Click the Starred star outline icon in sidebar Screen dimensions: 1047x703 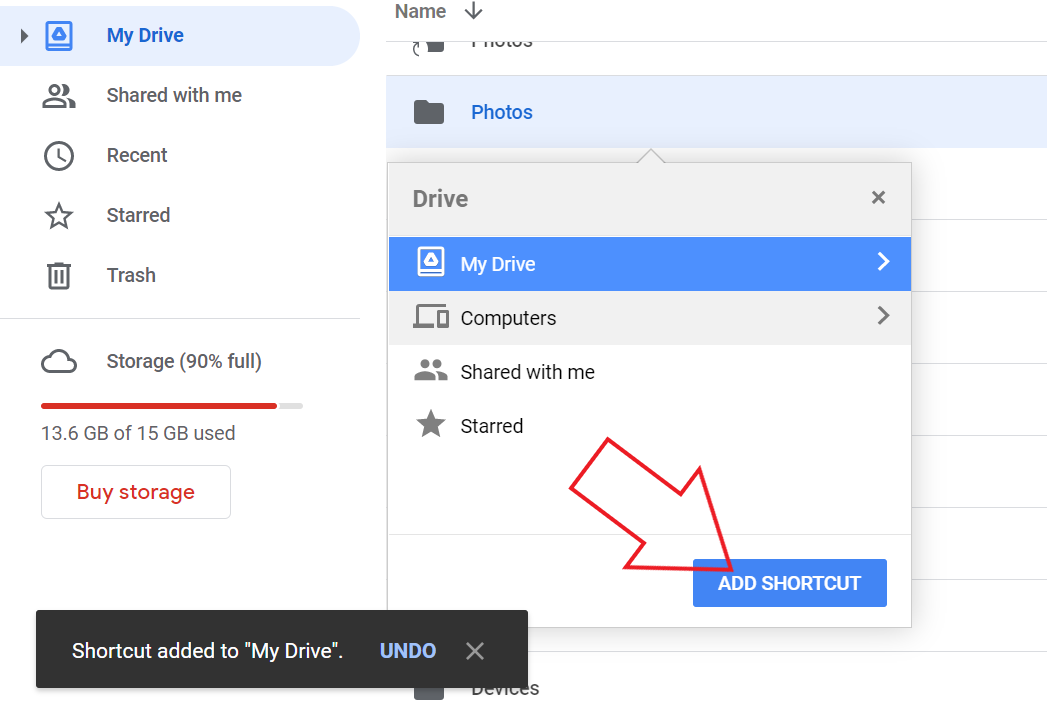point(59,216)
